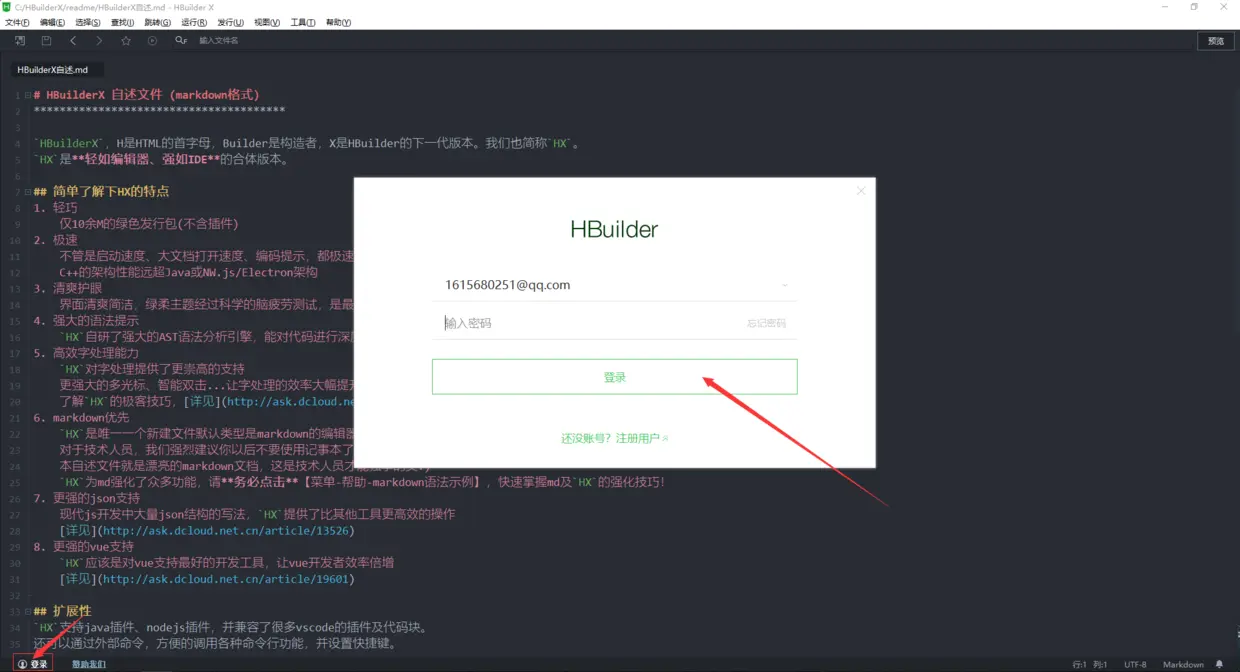Click the ask.dcloud link on line 20
This screenshot has width=1240, height=672.
(290, 401)
